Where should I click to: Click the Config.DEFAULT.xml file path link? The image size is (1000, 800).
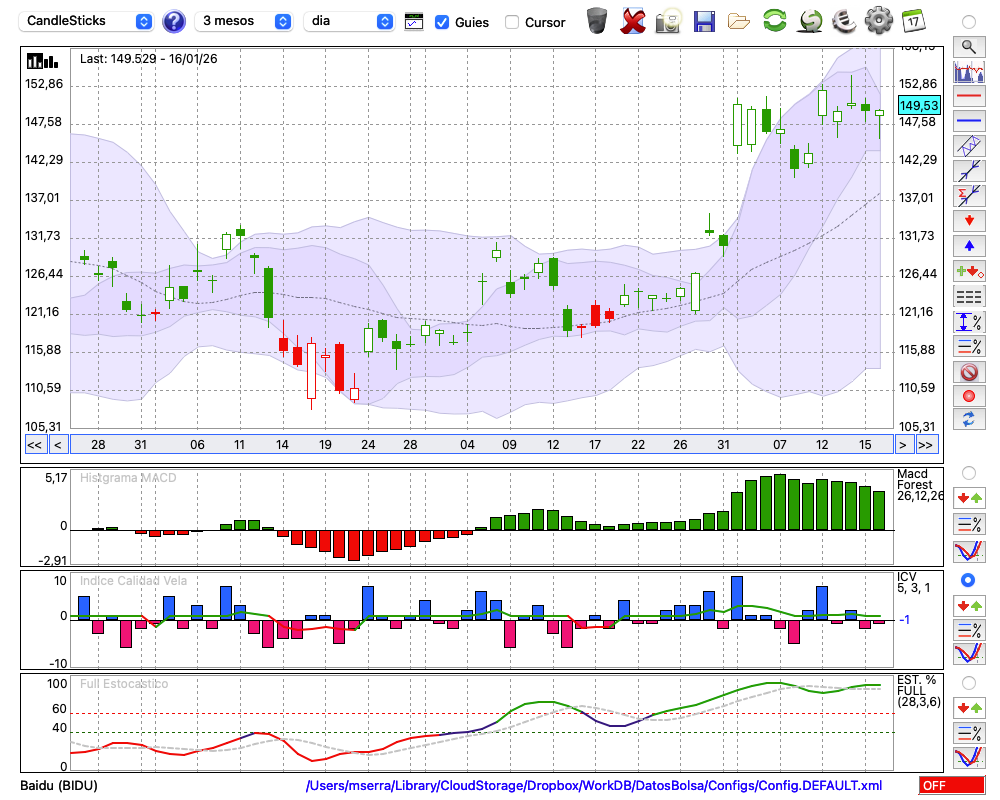[594, 786]
